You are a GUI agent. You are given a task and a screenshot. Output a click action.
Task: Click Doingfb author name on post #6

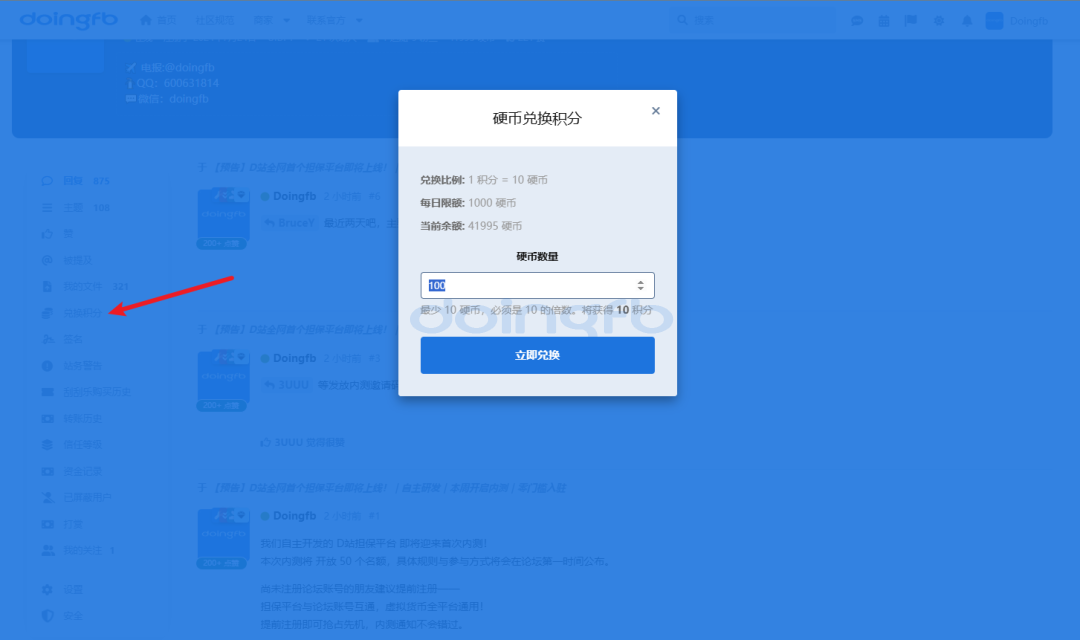pos(294,196)
